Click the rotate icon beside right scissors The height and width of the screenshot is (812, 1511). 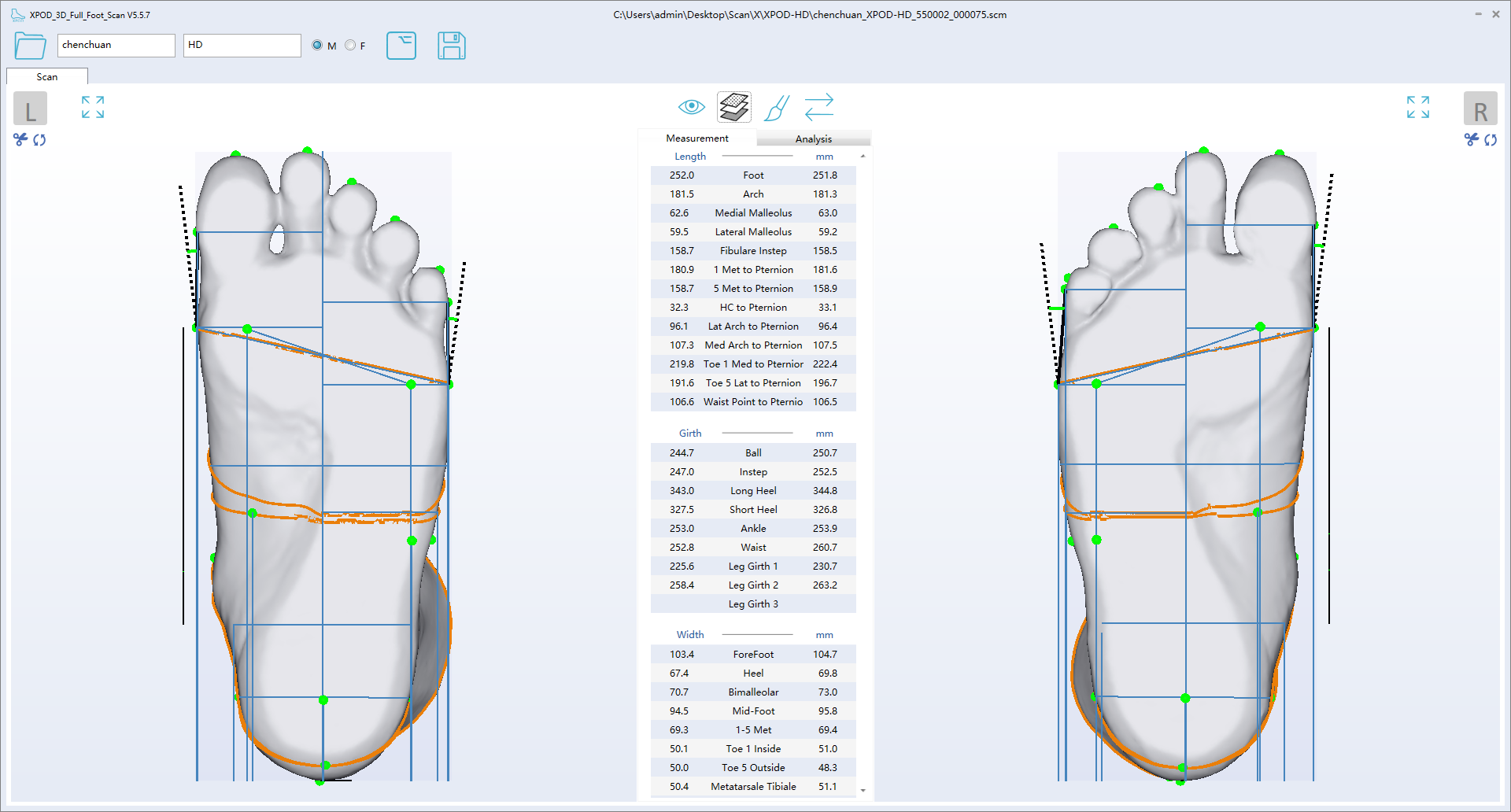tap(1491, 140)
